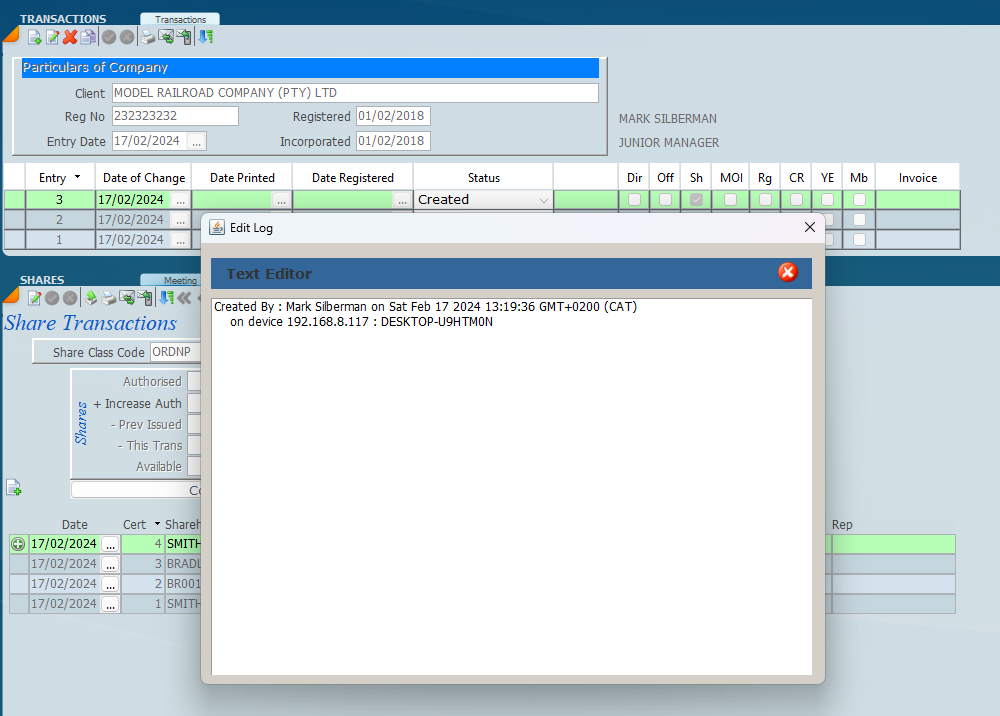The image size is (1000, 716).
Task: Enable Mb checkbox for entry 3
Action: click(x=858, y=200)
